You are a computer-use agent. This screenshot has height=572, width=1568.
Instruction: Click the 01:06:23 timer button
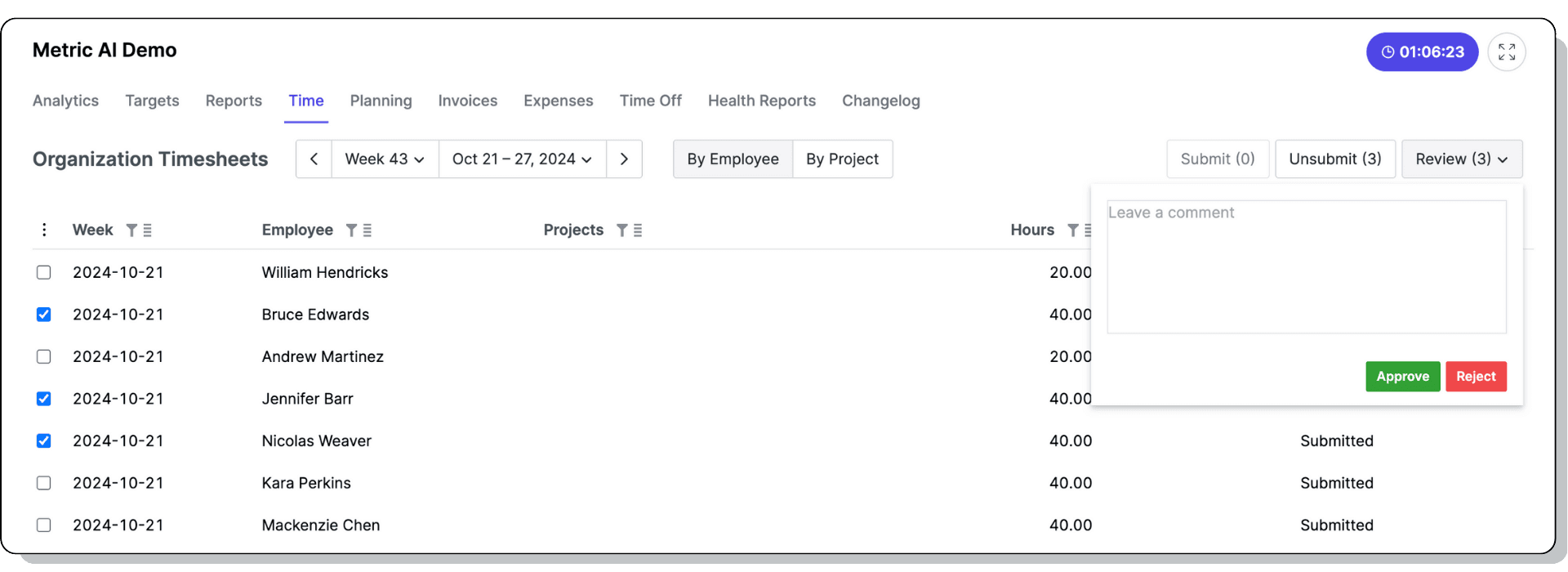tap(1422, 52)
